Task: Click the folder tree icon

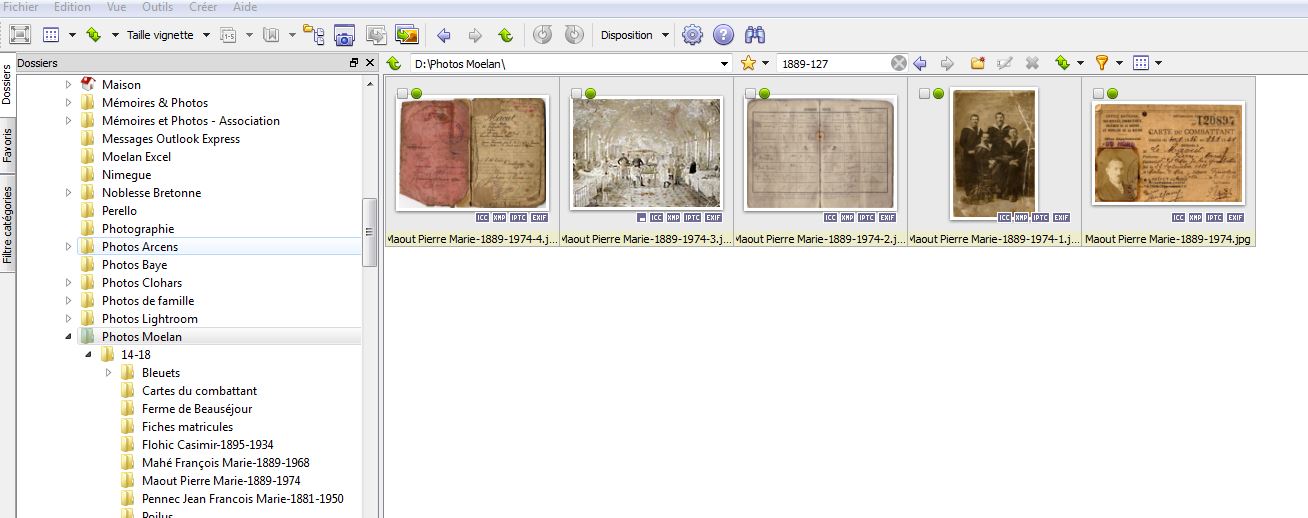Action: tap(313, 35)
